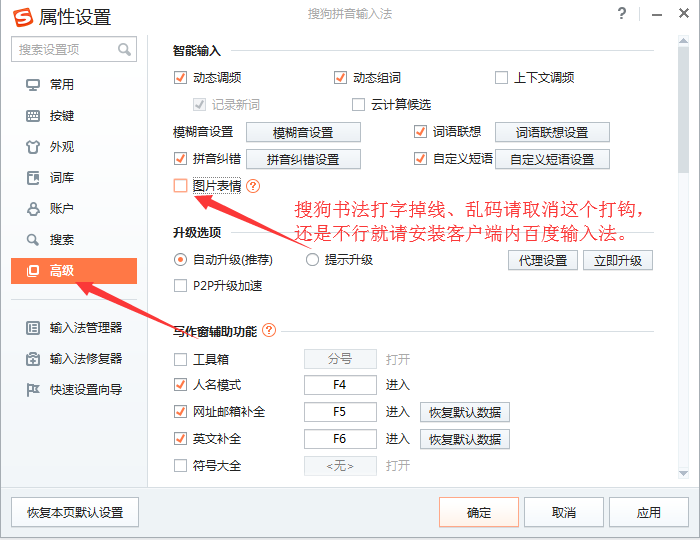Click the help icon beside 写作窗辅助功能
The width and height of the screenshot is (700, 540).
click(x=269, y=331)
